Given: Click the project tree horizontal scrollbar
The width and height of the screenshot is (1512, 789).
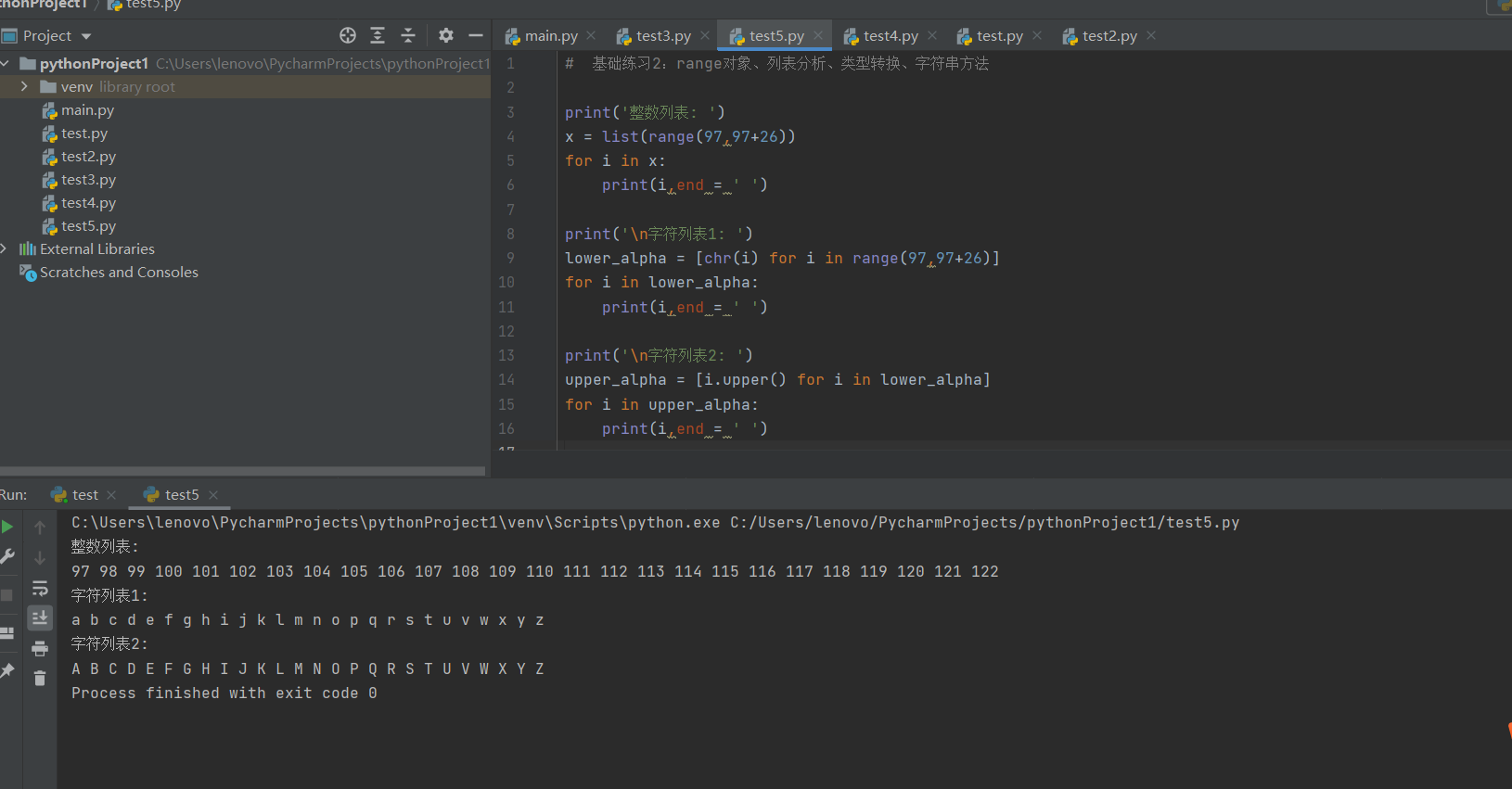Looking at the screenshot, I should pos(242,471).
